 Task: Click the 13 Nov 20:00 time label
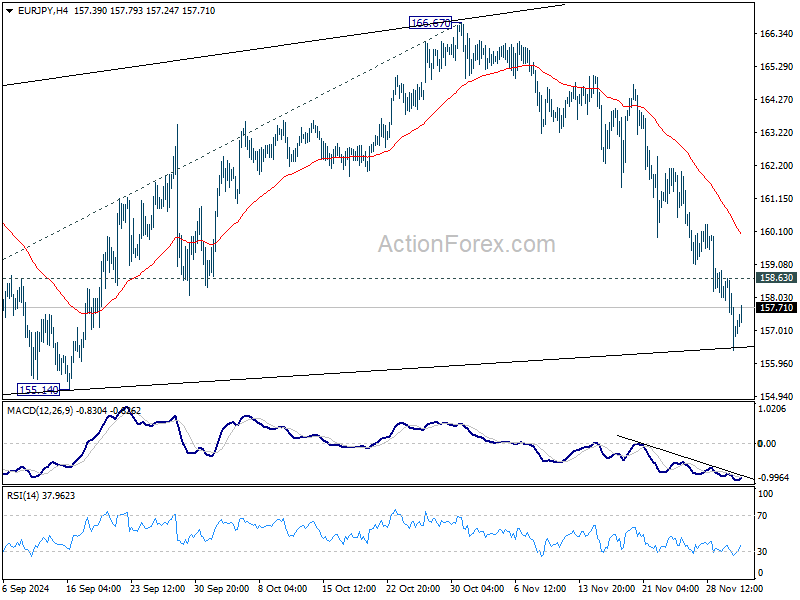[x=605, y=589]
